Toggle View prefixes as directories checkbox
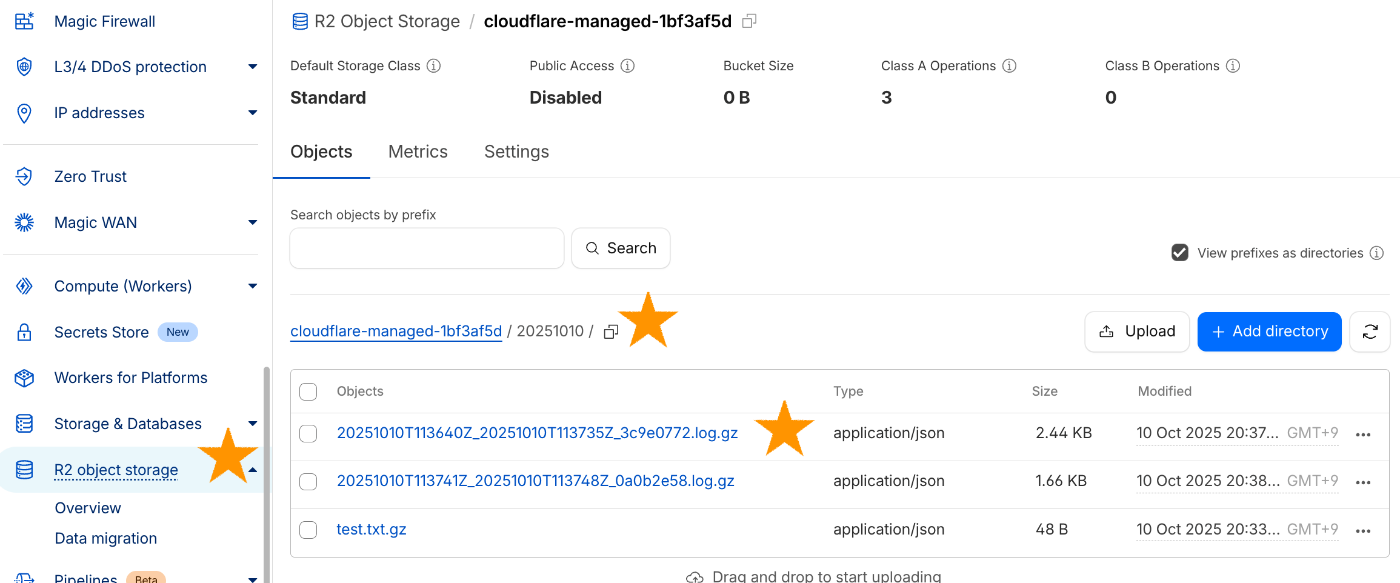The image size is (1400, 583). point(1180,253)
